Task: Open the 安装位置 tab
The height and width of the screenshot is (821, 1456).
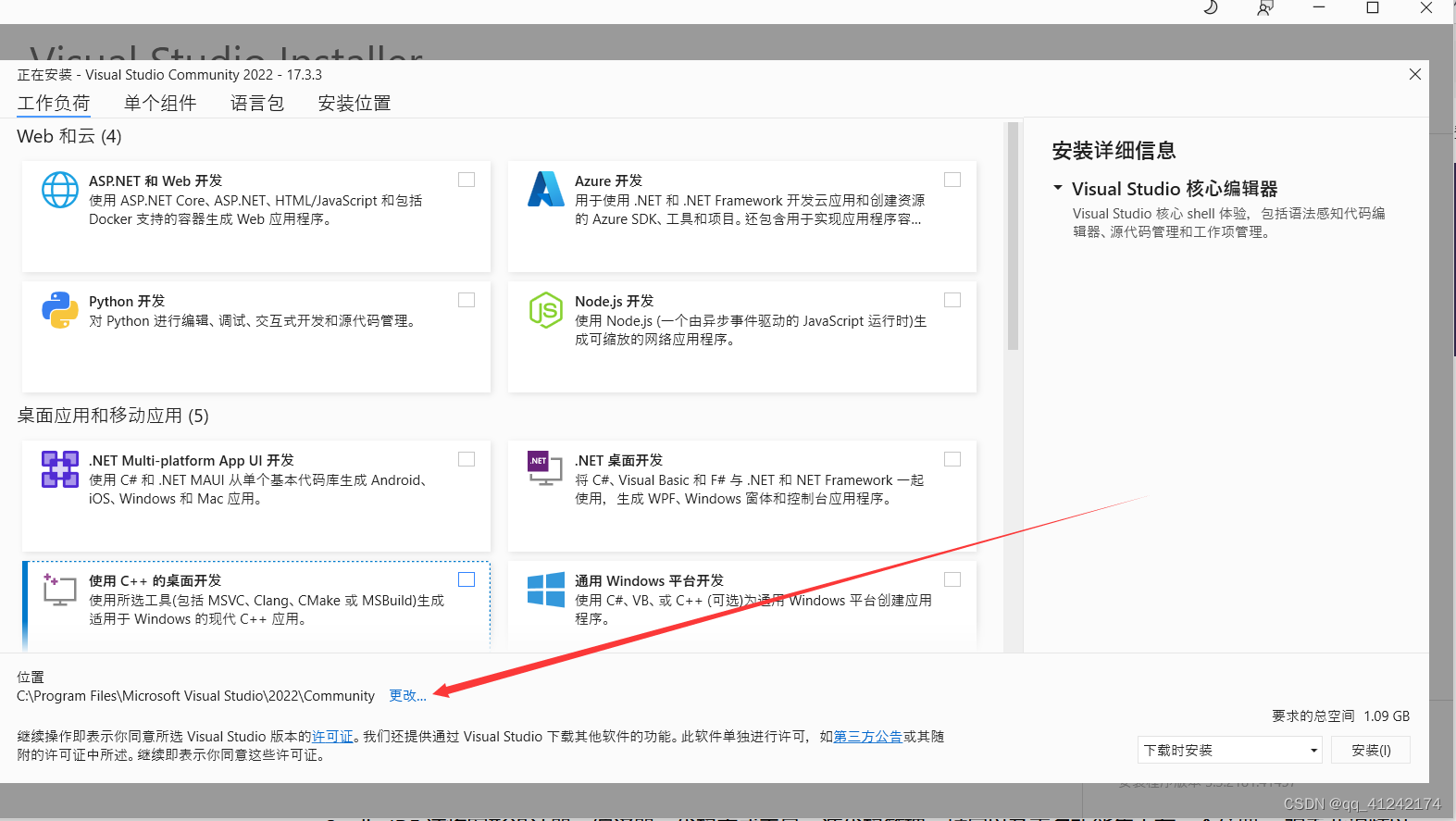Action: pos(355,104)
